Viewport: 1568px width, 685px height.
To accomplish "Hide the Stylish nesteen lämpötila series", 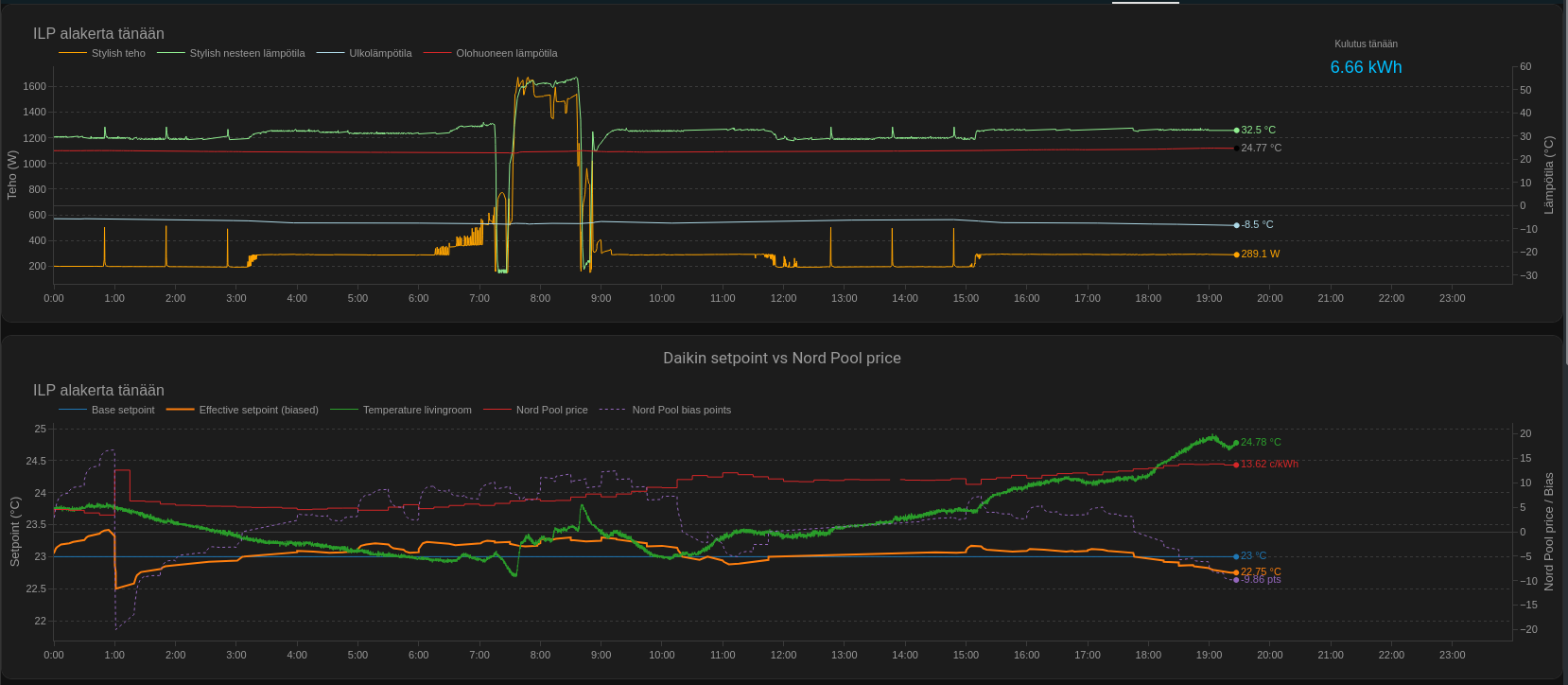I will (x=246, y=53).
